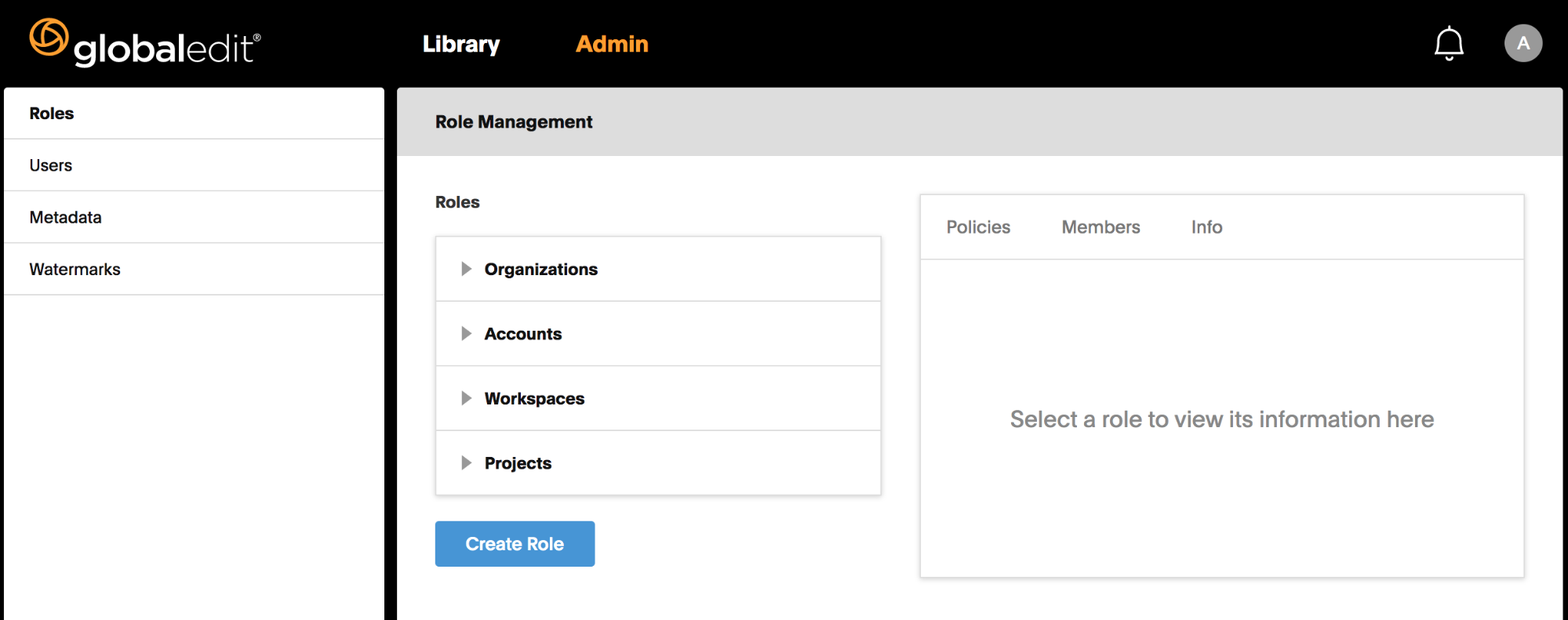Click the globaledit logo

coord(145,42)
